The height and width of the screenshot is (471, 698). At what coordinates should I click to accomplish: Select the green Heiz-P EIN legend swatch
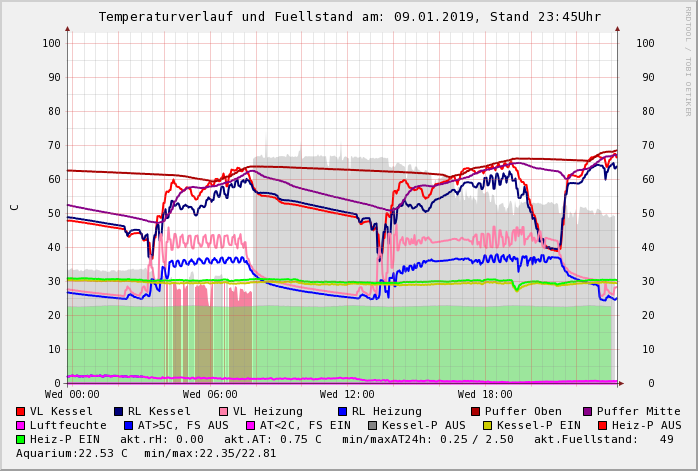21,439
